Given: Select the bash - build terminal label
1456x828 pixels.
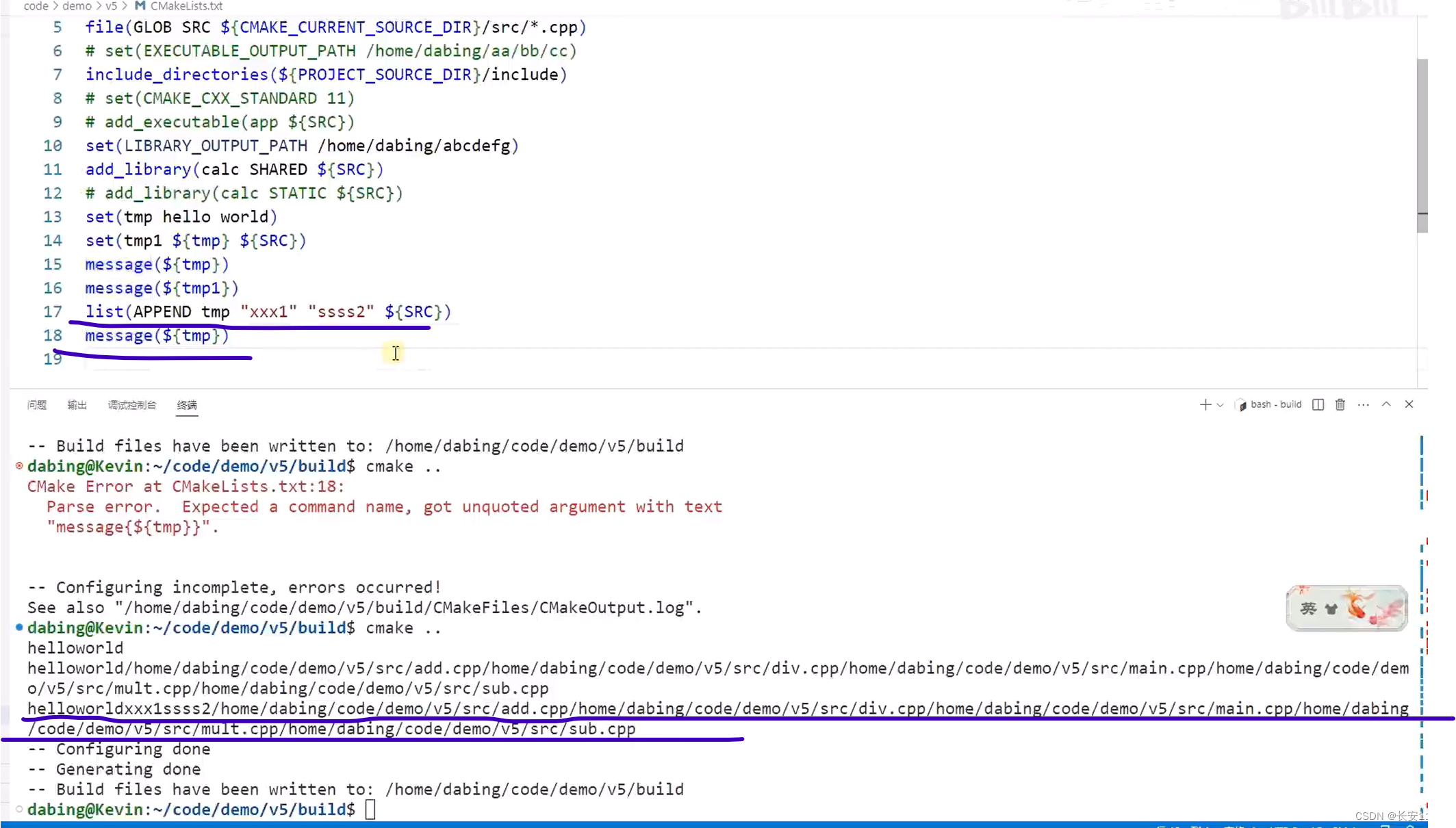Looking at the screenshot, I should pos(1275,404).
